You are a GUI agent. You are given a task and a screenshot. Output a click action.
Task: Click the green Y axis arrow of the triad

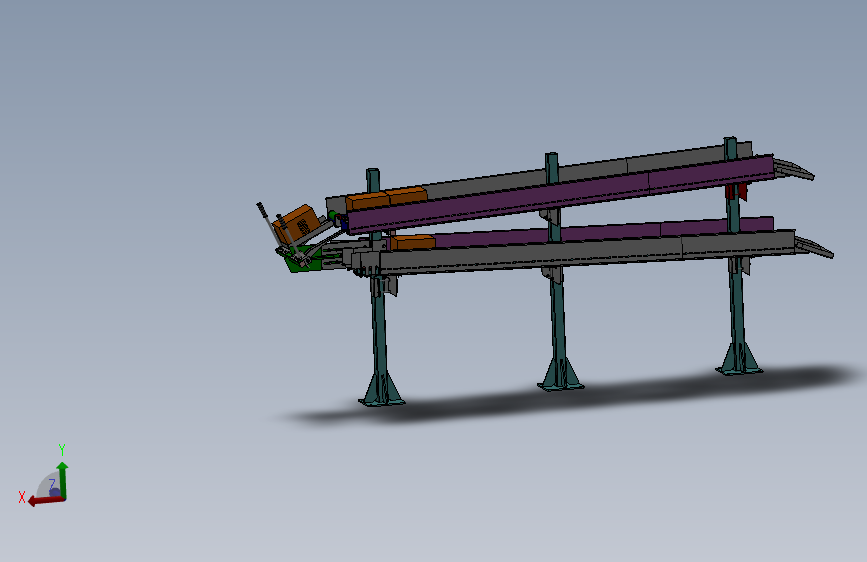(x=62, y=479)
